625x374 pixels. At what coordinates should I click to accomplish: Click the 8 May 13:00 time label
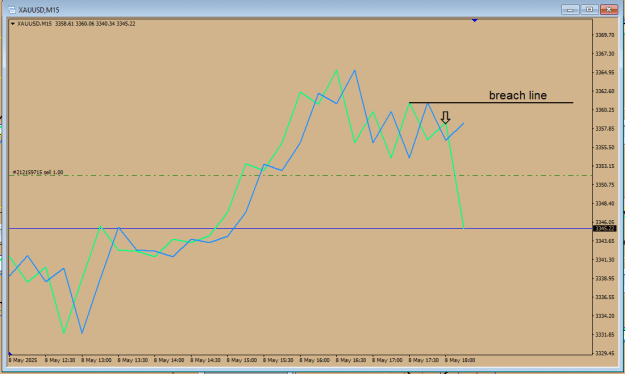pos(96,360)
